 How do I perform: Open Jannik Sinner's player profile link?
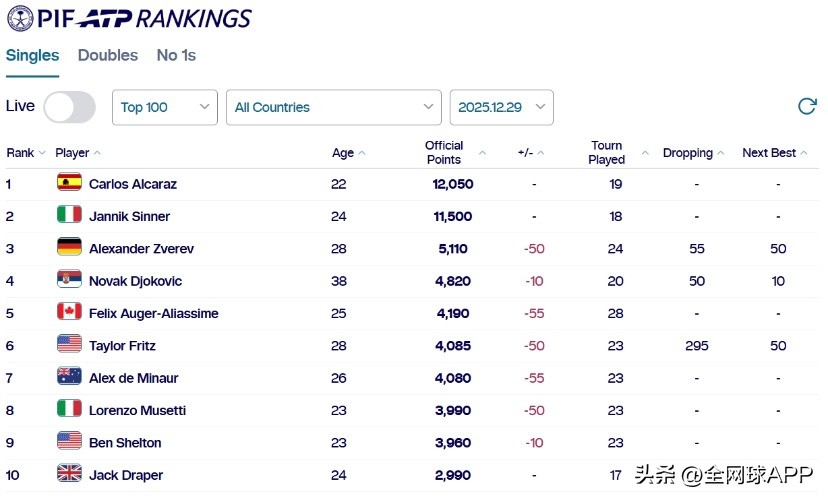point(129,216)
